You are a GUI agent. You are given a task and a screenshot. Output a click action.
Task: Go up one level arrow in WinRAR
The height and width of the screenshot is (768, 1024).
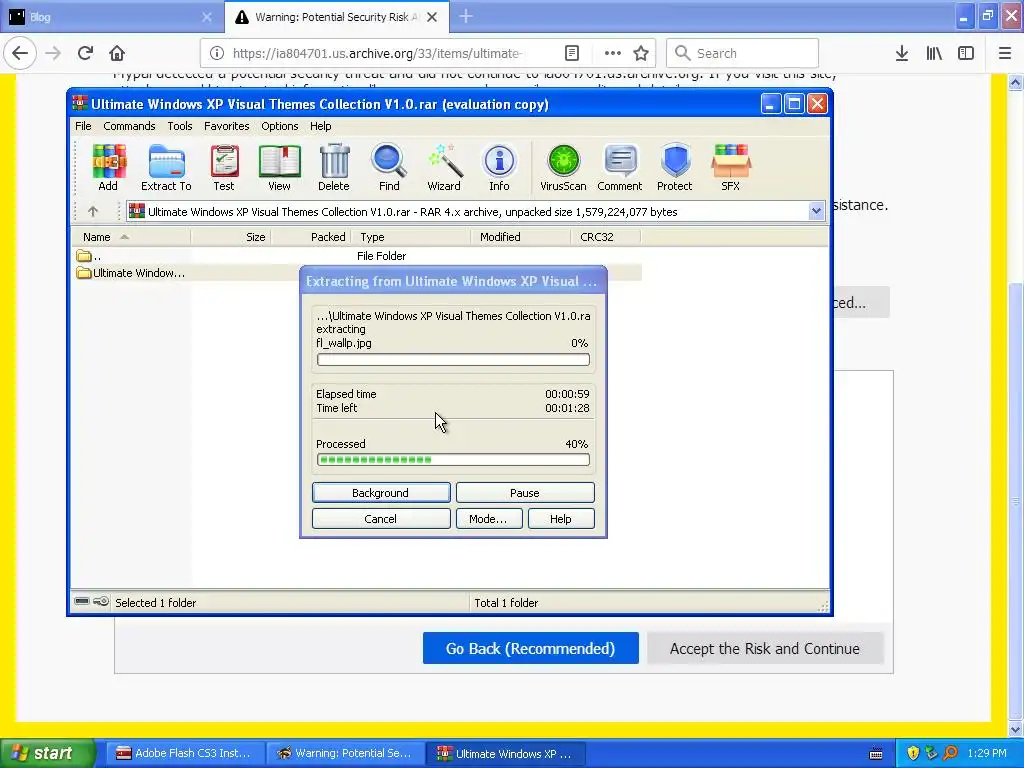click(93, 212)
